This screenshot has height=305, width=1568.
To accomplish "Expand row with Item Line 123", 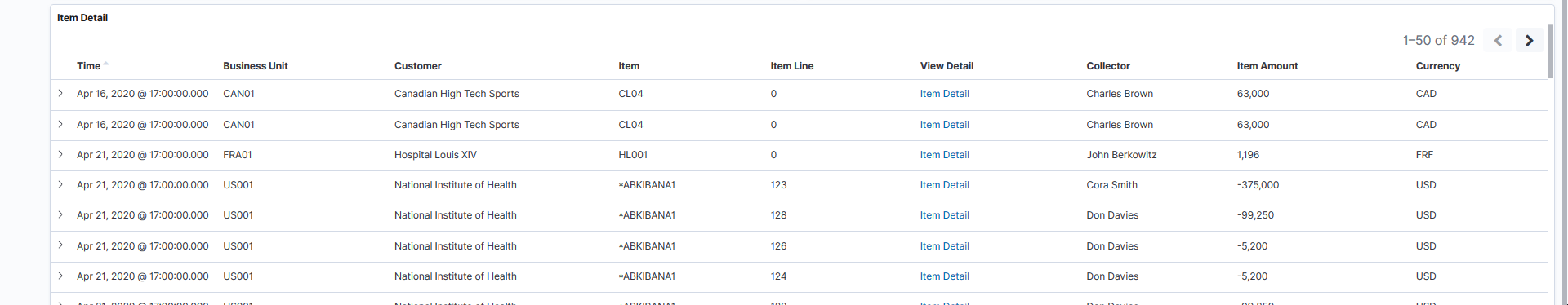I will point(60,184).
